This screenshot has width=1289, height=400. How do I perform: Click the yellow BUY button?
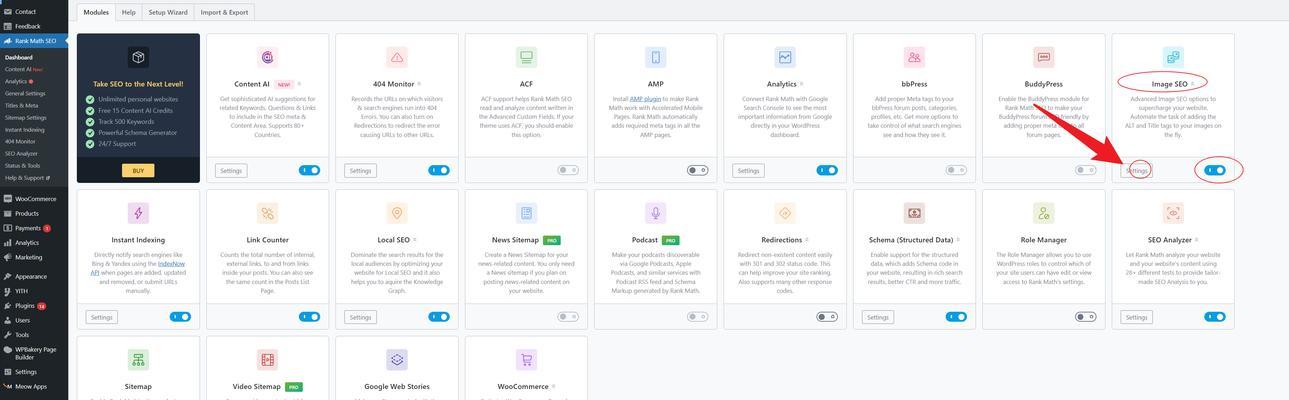coord(138,170)
